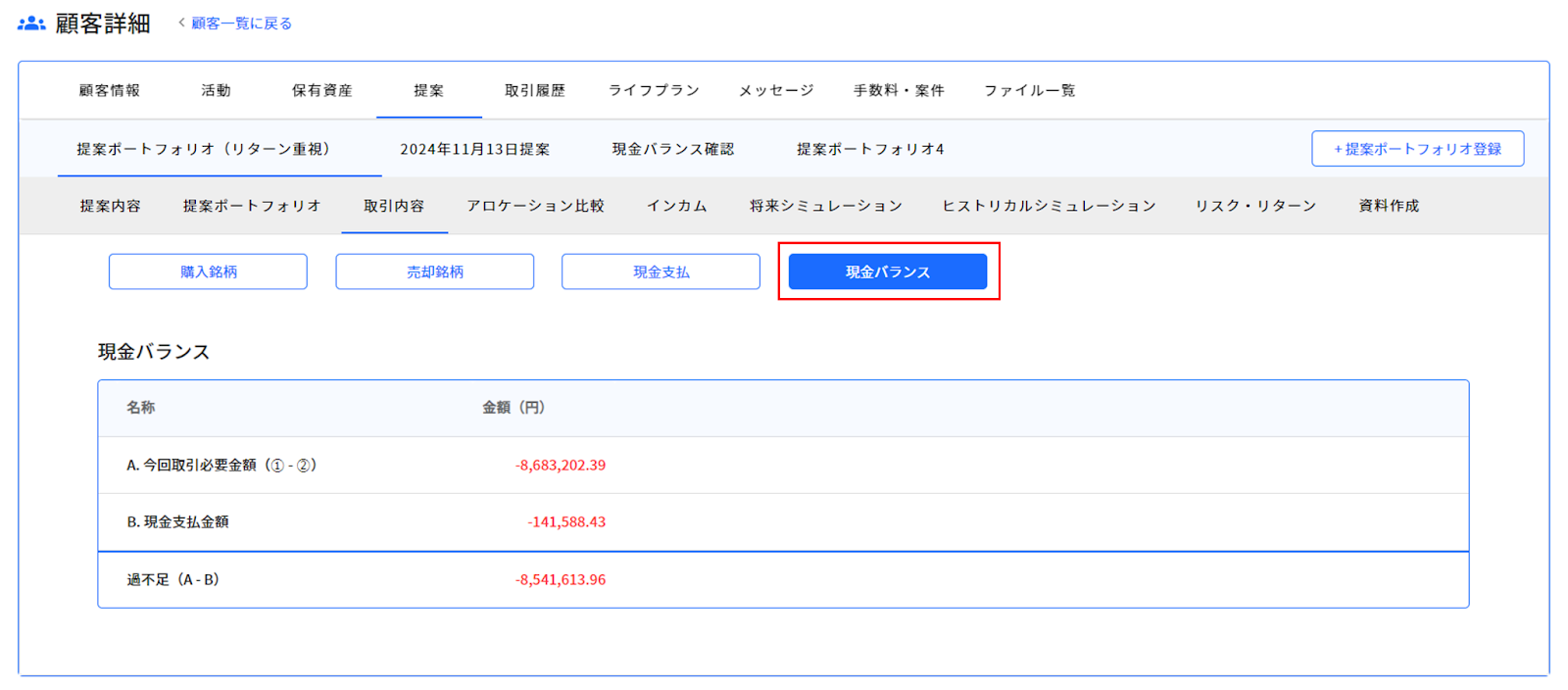Open the 提案ポートフォリオ sub-tab in gray bar
The width and height of the screenshot is (1568, 690).
tap(252, 206)
